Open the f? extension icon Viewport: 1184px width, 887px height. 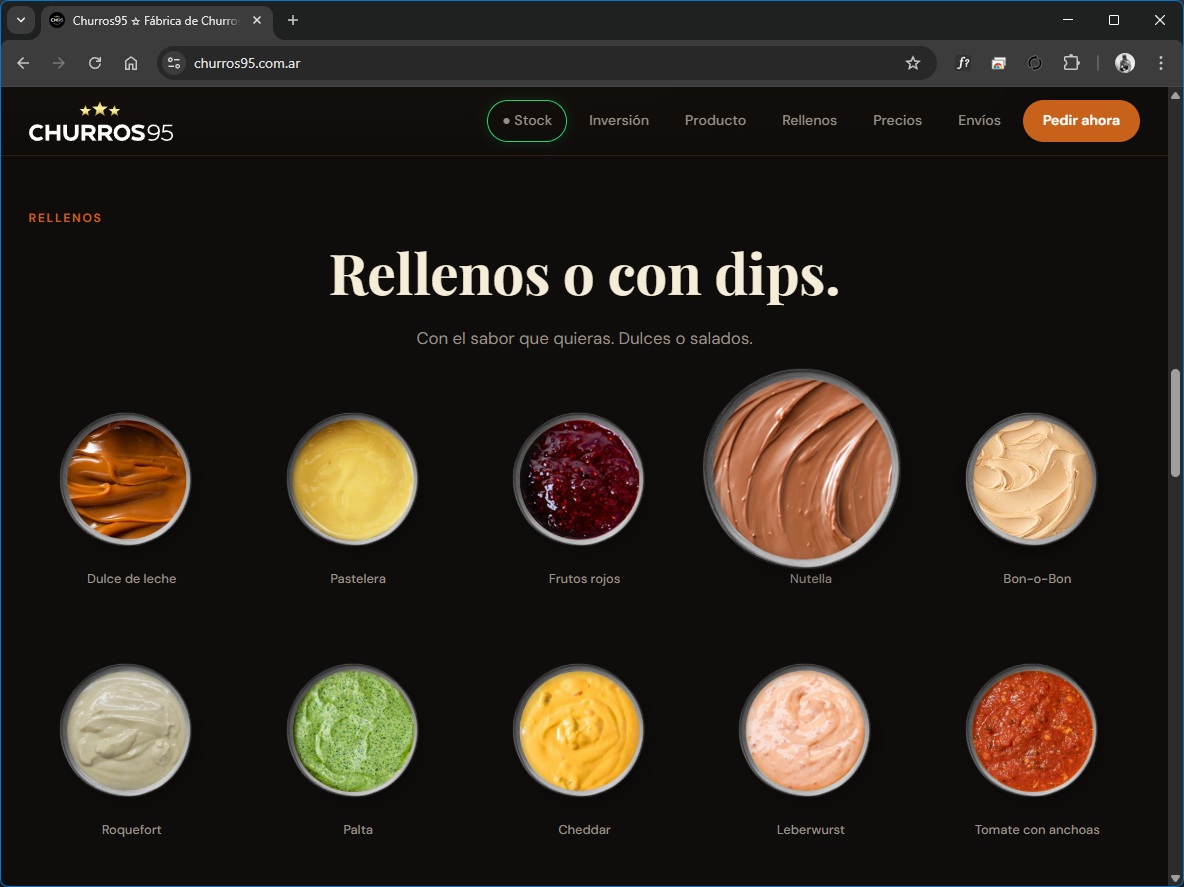pos(963,63)
